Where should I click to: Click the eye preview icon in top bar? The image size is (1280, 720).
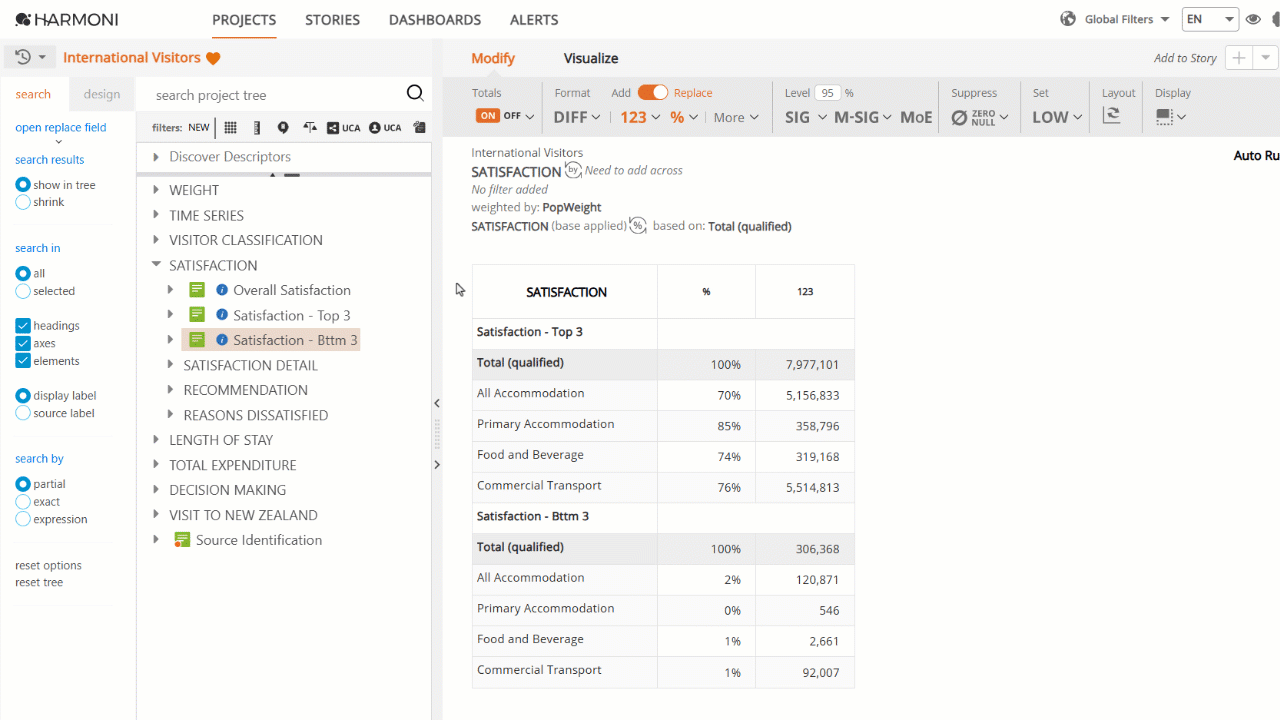(x=1252, y=19)
